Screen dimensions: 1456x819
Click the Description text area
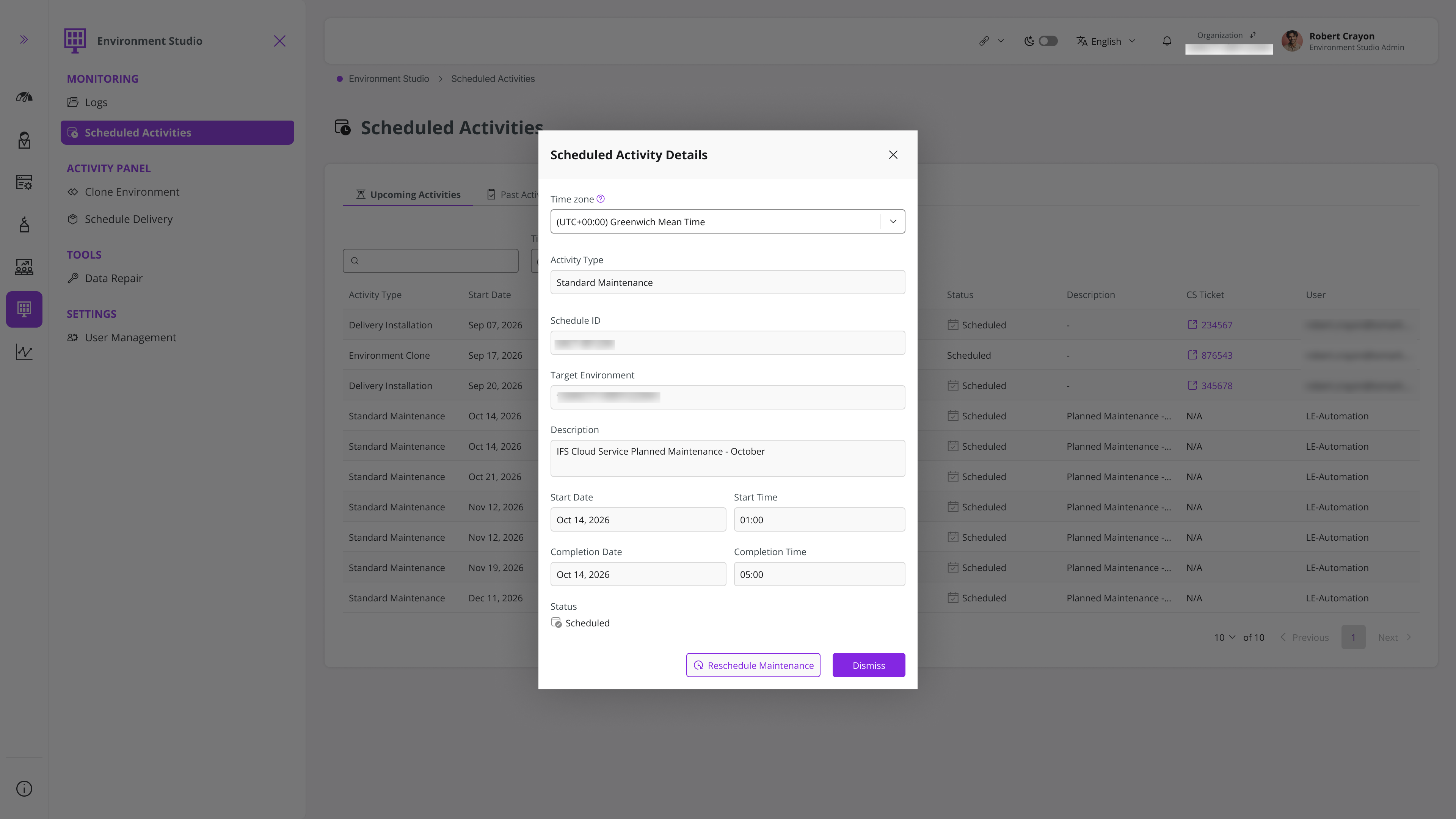728,458
